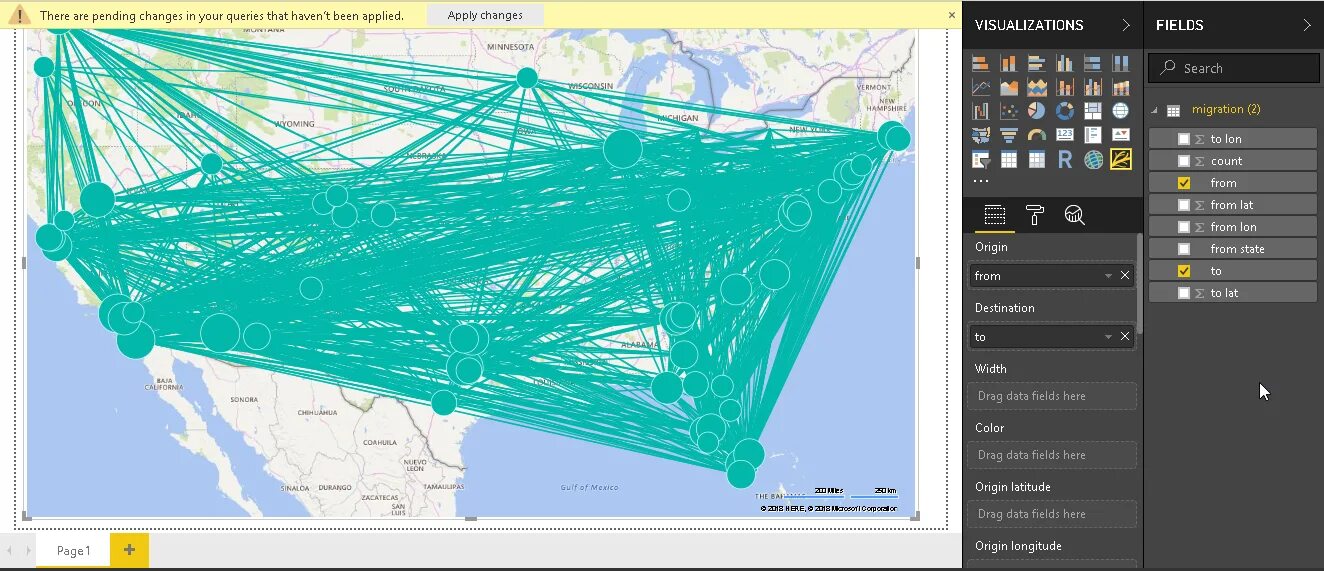Viewport: 1324px width, 571px height.
Task: Click the warning icon in banner
Action: (19, 15)
